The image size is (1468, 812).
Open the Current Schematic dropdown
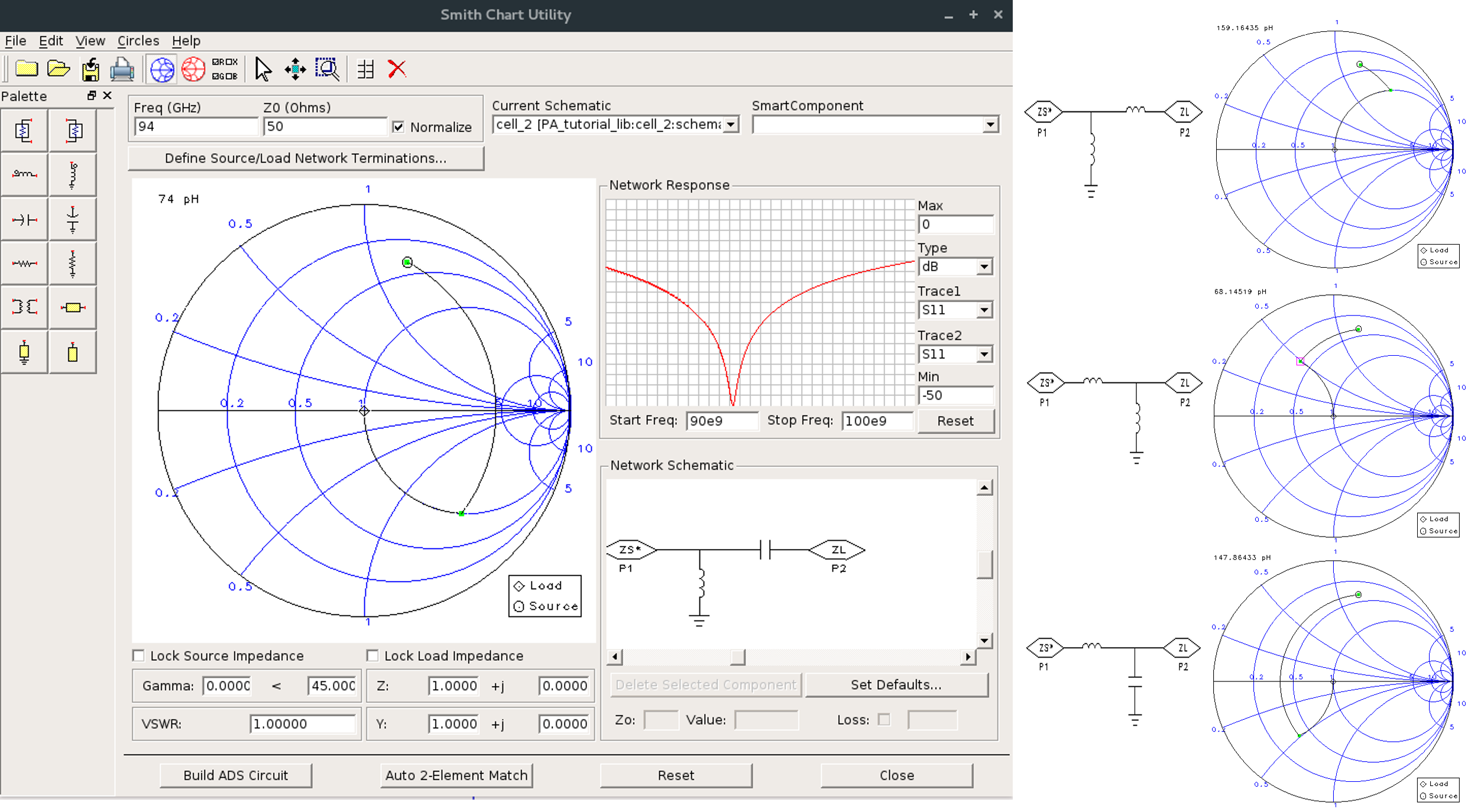pos(731,125)
